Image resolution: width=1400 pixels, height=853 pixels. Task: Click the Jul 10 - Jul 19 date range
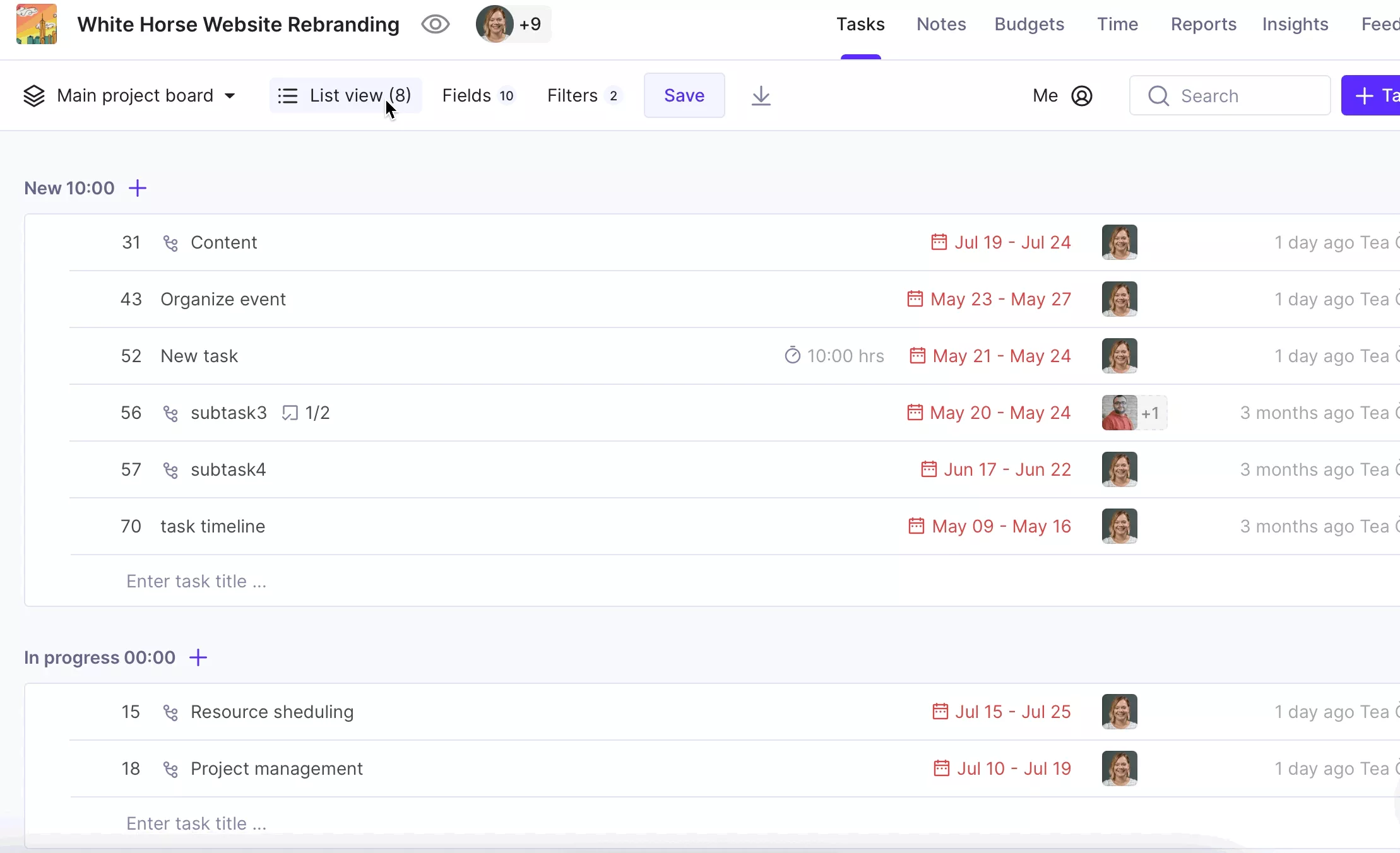(x=1014, y=768)
